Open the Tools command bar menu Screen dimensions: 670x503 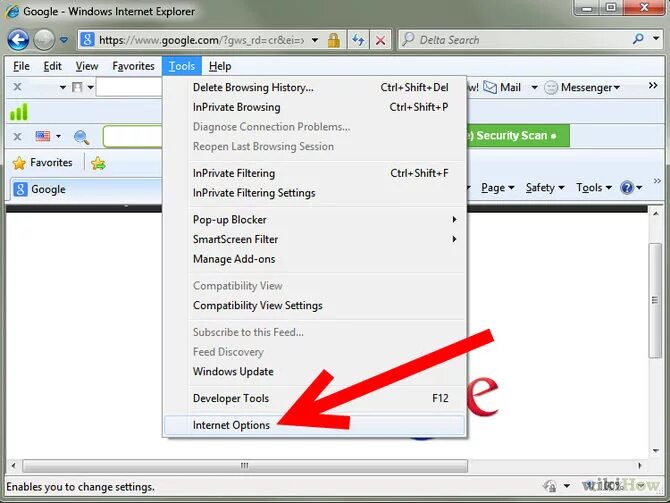pyautogui.click(x=594, y=188)
